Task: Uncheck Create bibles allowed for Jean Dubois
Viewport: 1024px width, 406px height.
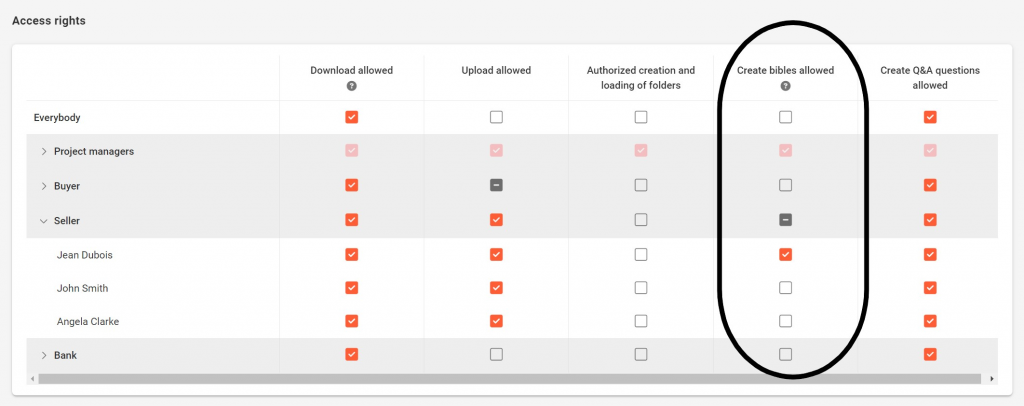Action: click(785, 254)
